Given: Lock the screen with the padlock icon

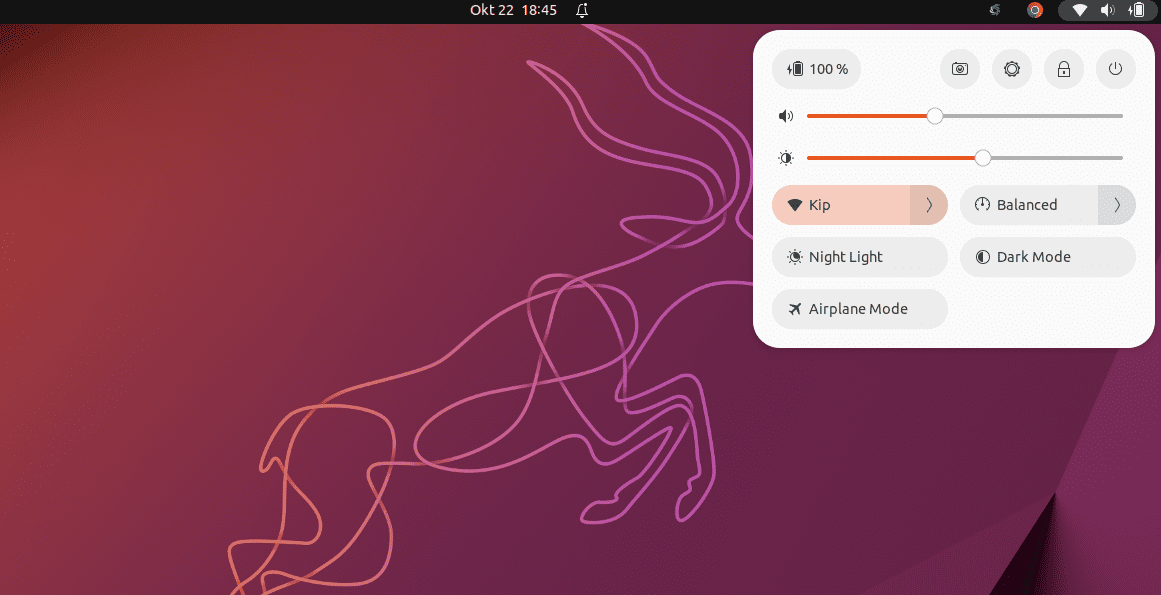Looking at the screenshot, I should pyautogui.click(x=1063, y=69).
